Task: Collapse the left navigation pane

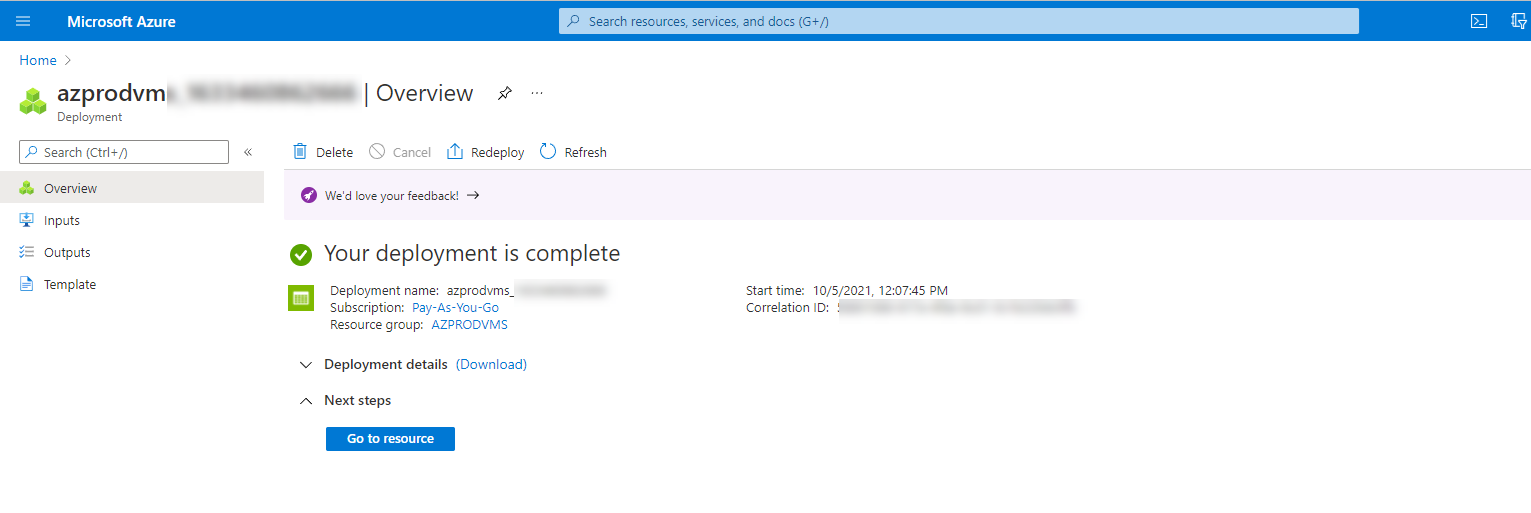Action: [248, 152]
